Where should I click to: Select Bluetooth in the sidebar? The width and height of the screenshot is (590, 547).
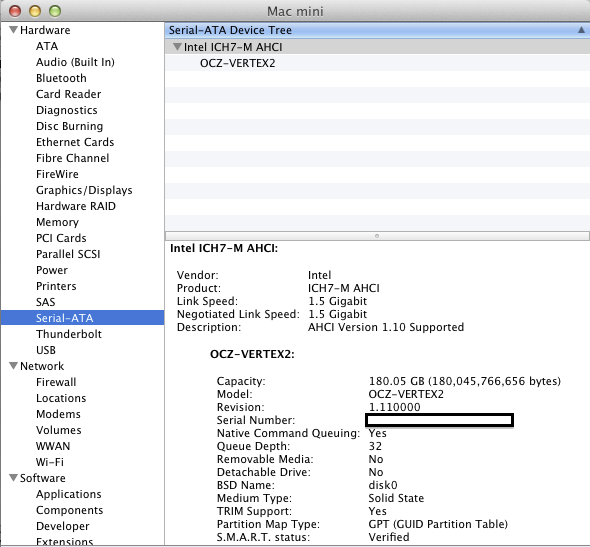point(61,78)
